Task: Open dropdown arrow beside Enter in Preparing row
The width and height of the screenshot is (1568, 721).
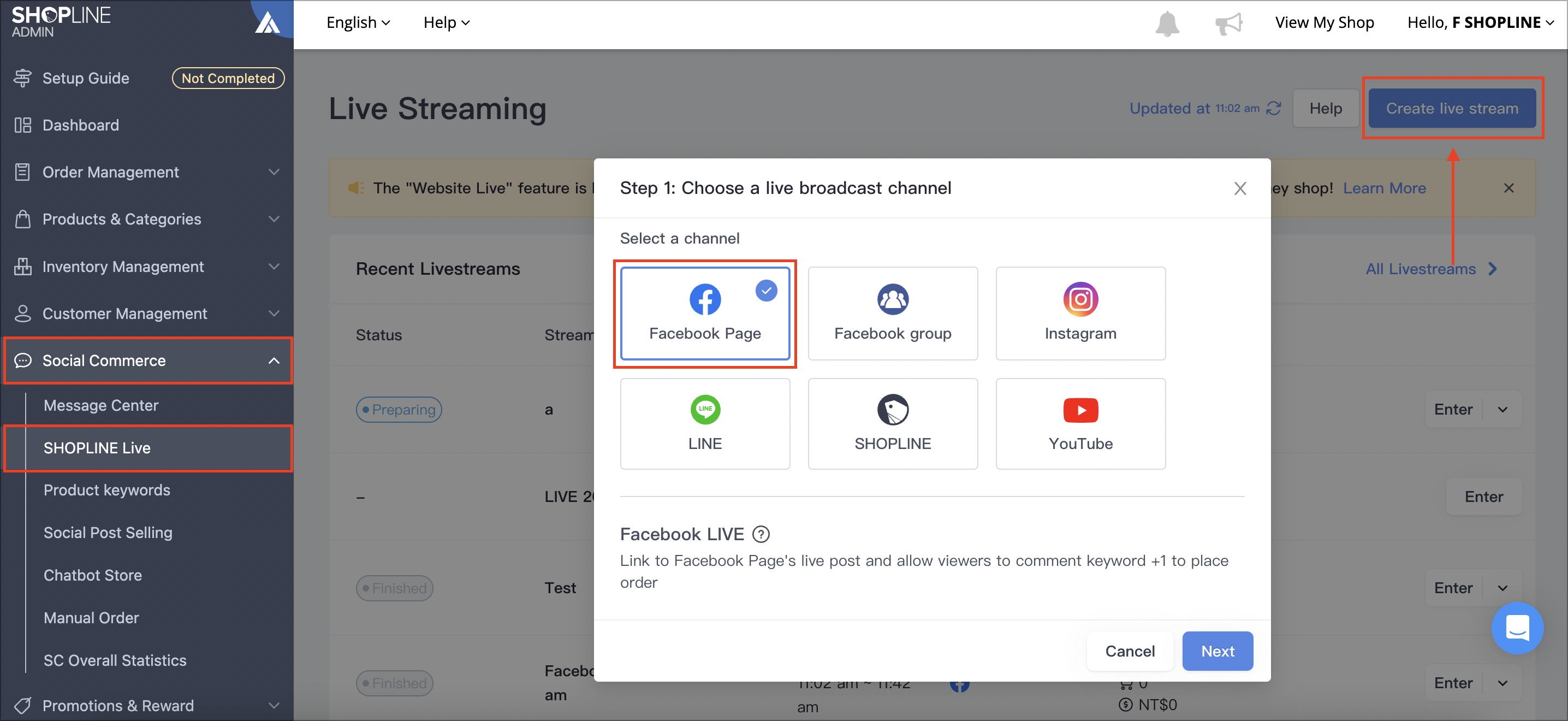Action: coord(1502,409)
